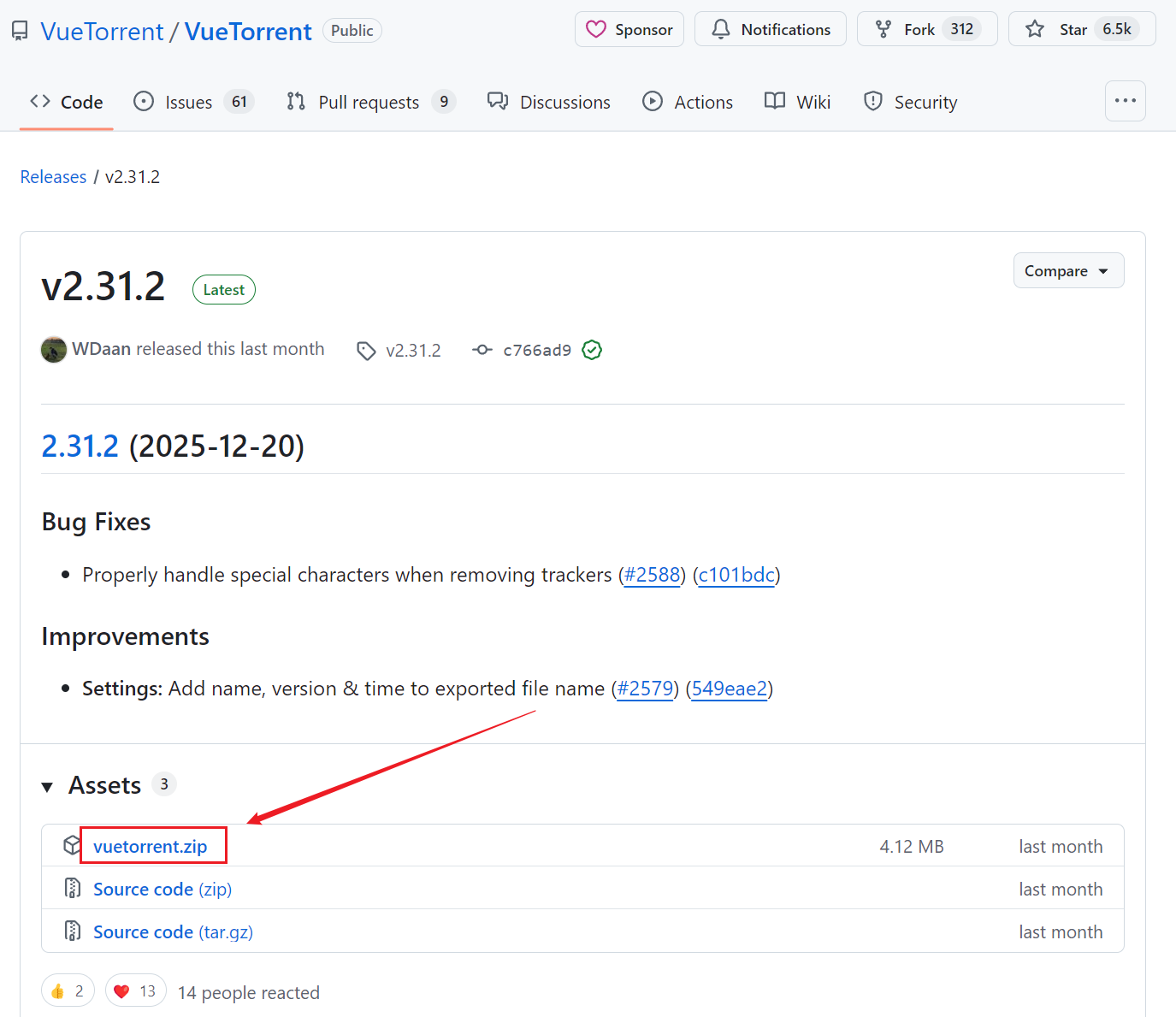Click the Sponsor heart icon
Viewport: 1176px width, 1017px height.
pyautogui.click(x=596, y=28)
